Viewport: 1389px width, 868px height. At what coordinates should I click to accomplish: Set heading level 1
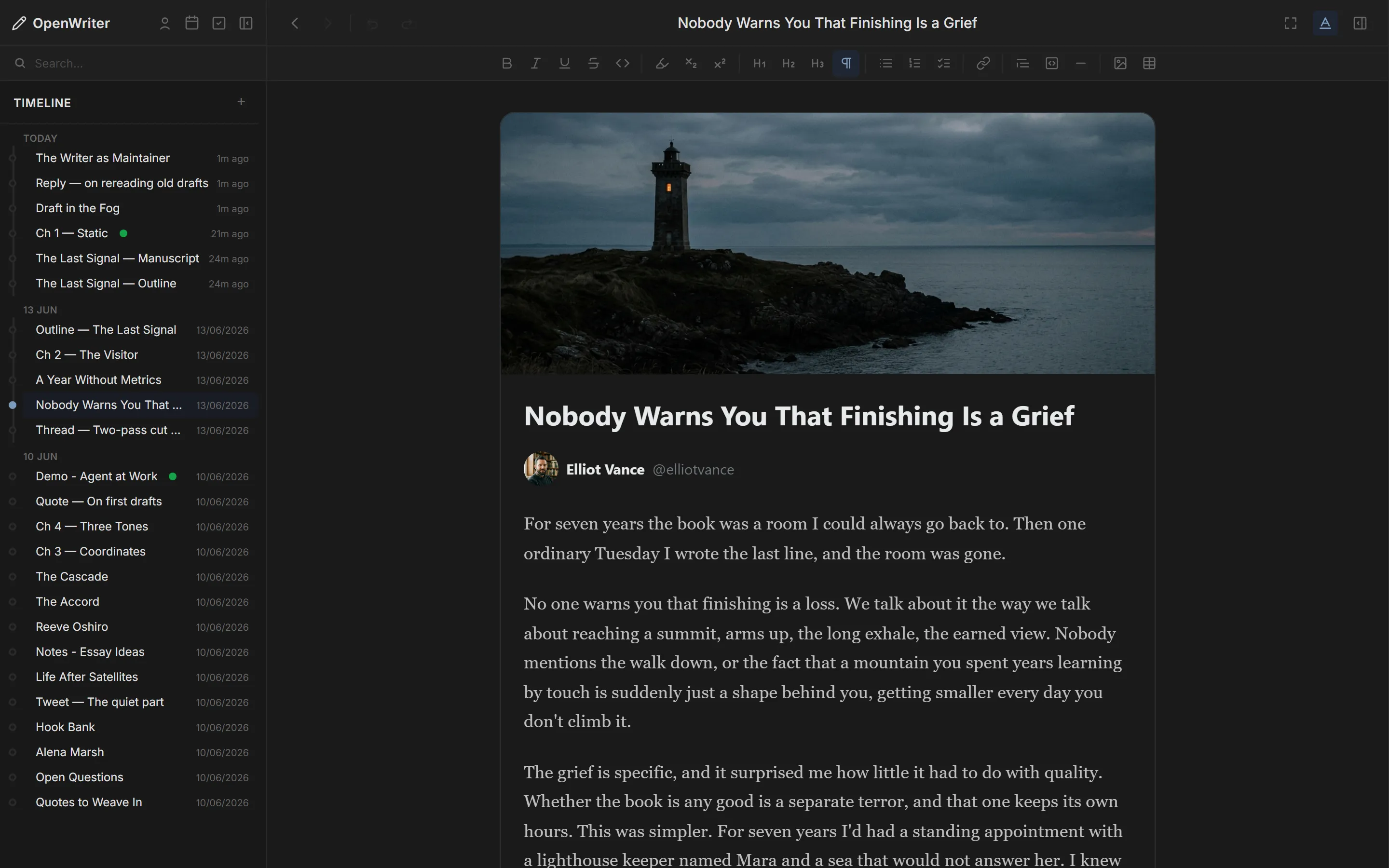[x=759, y=63]
